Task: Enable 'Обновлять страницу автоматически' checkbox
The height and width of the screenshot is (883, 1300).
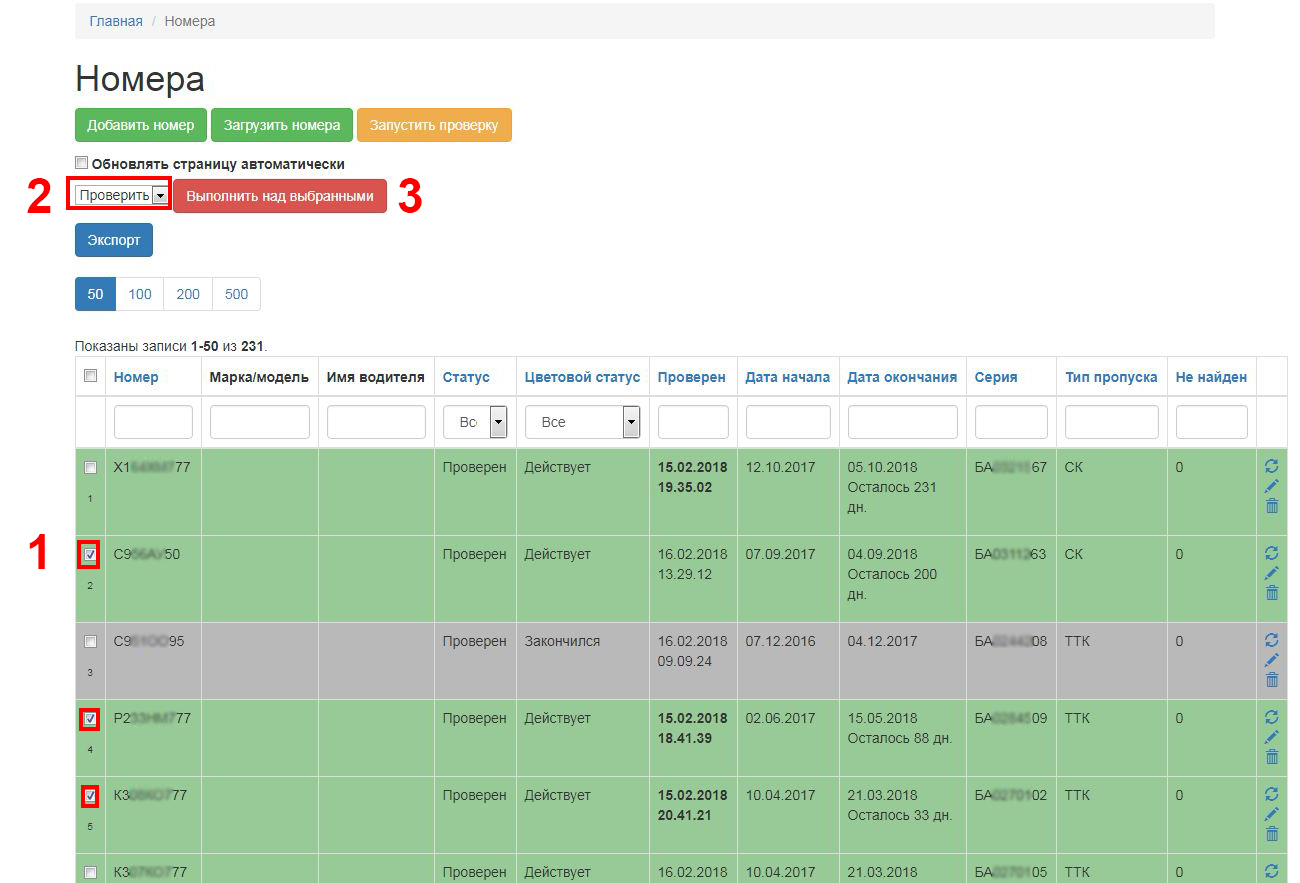Action: [x=82, y=163]
